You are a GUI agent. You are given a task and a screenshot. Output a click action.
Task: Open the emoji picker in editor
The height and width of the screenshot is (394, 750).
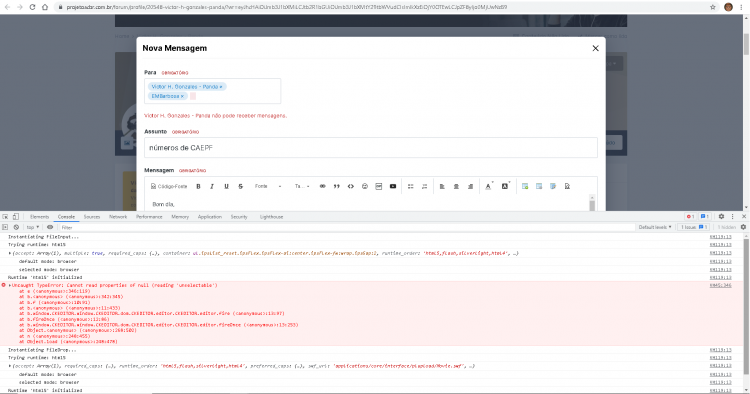[364, 186]
